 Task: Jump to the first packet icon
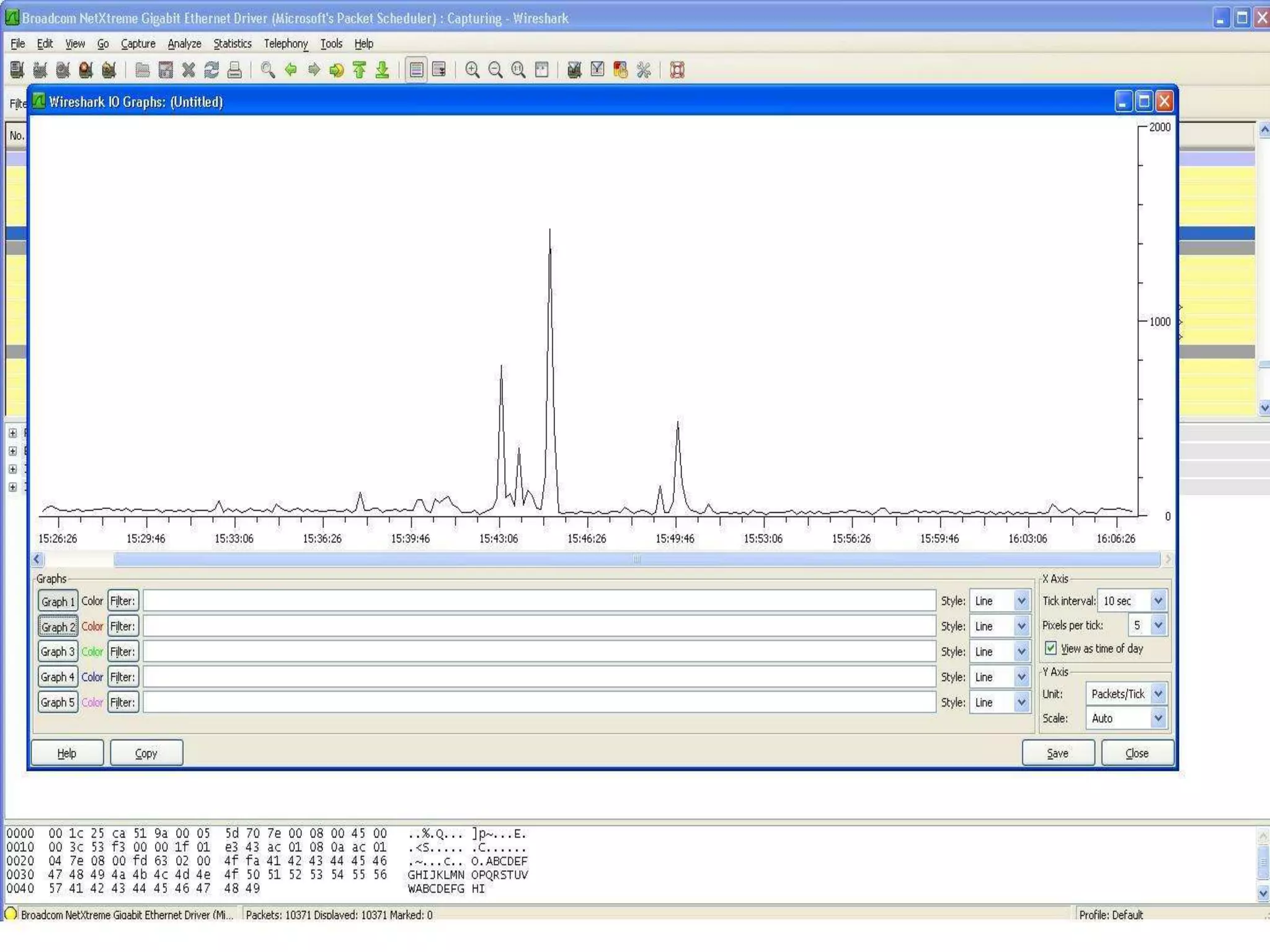point(359,70)
